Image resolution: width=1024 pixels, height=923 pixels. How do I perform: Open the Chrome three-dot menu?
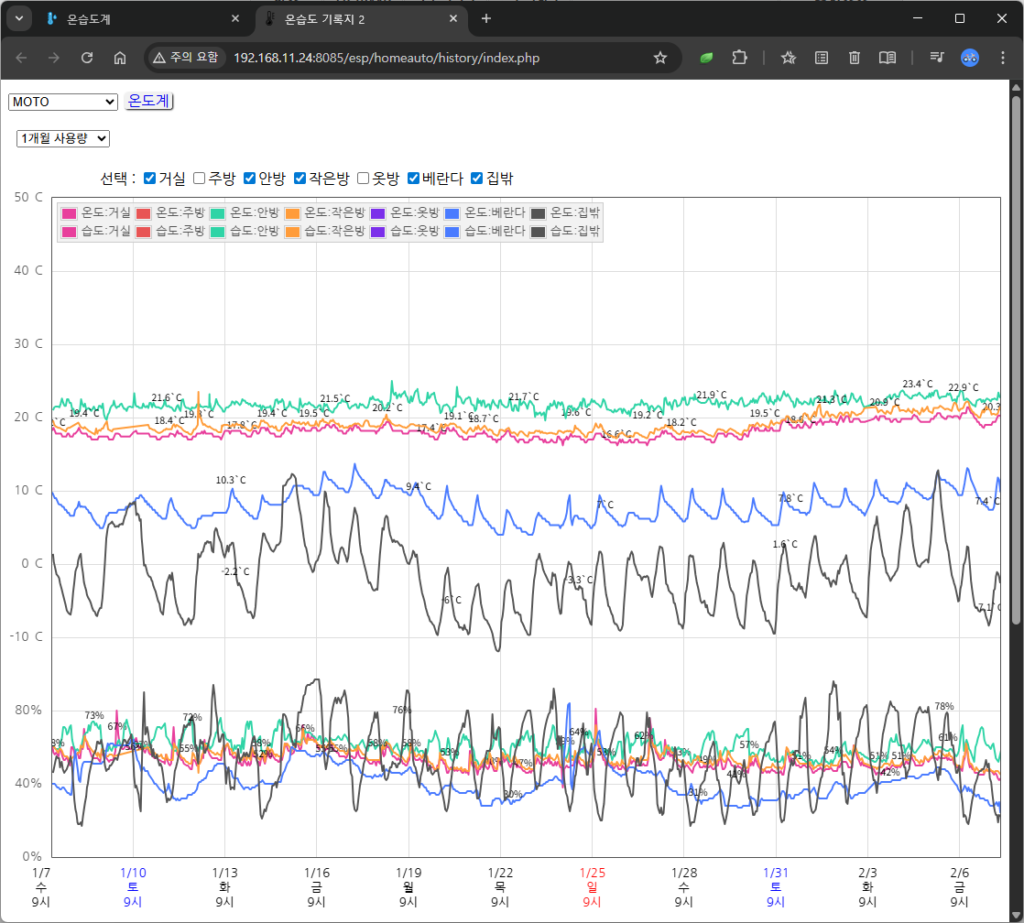pos(1002,58)
